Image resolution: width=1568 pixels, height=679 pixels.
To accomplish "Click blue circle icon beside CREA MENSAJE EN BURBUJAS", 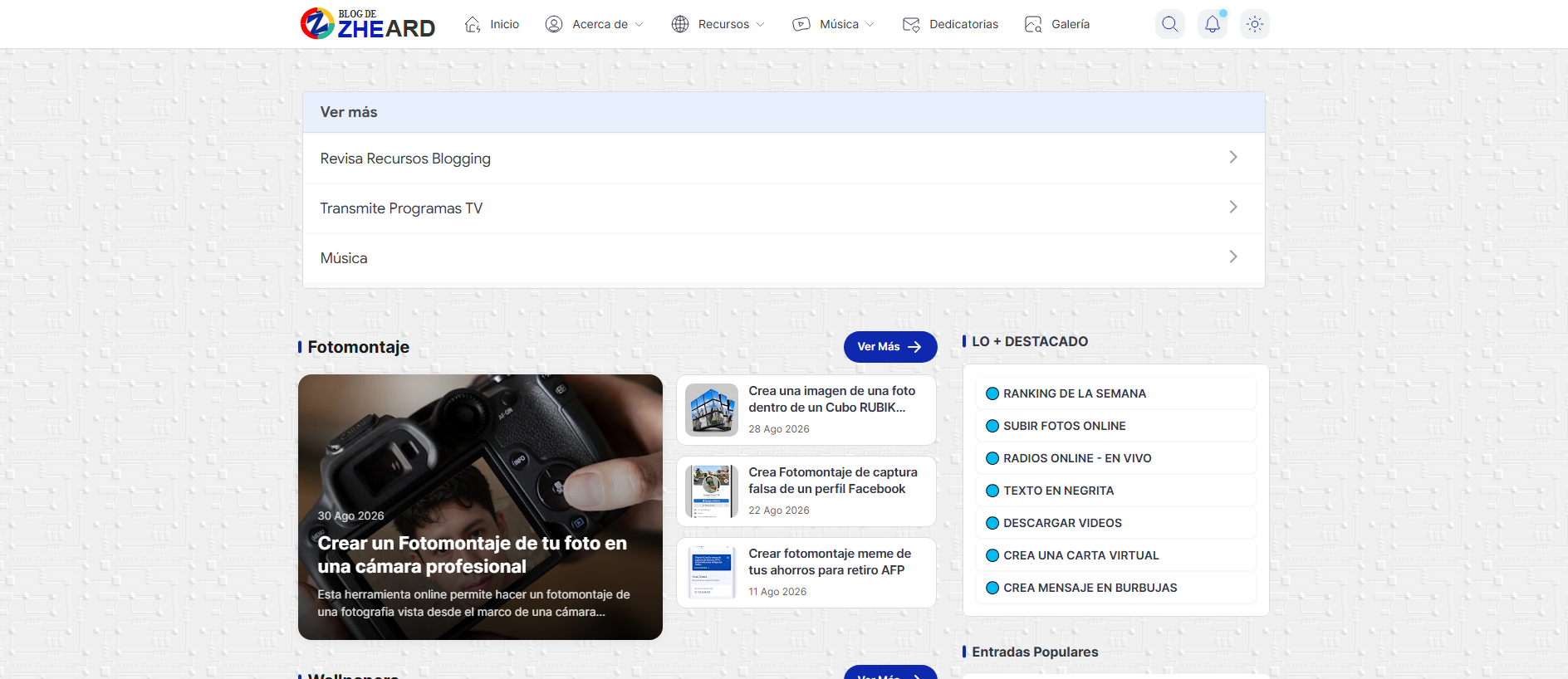I will 992,588.
